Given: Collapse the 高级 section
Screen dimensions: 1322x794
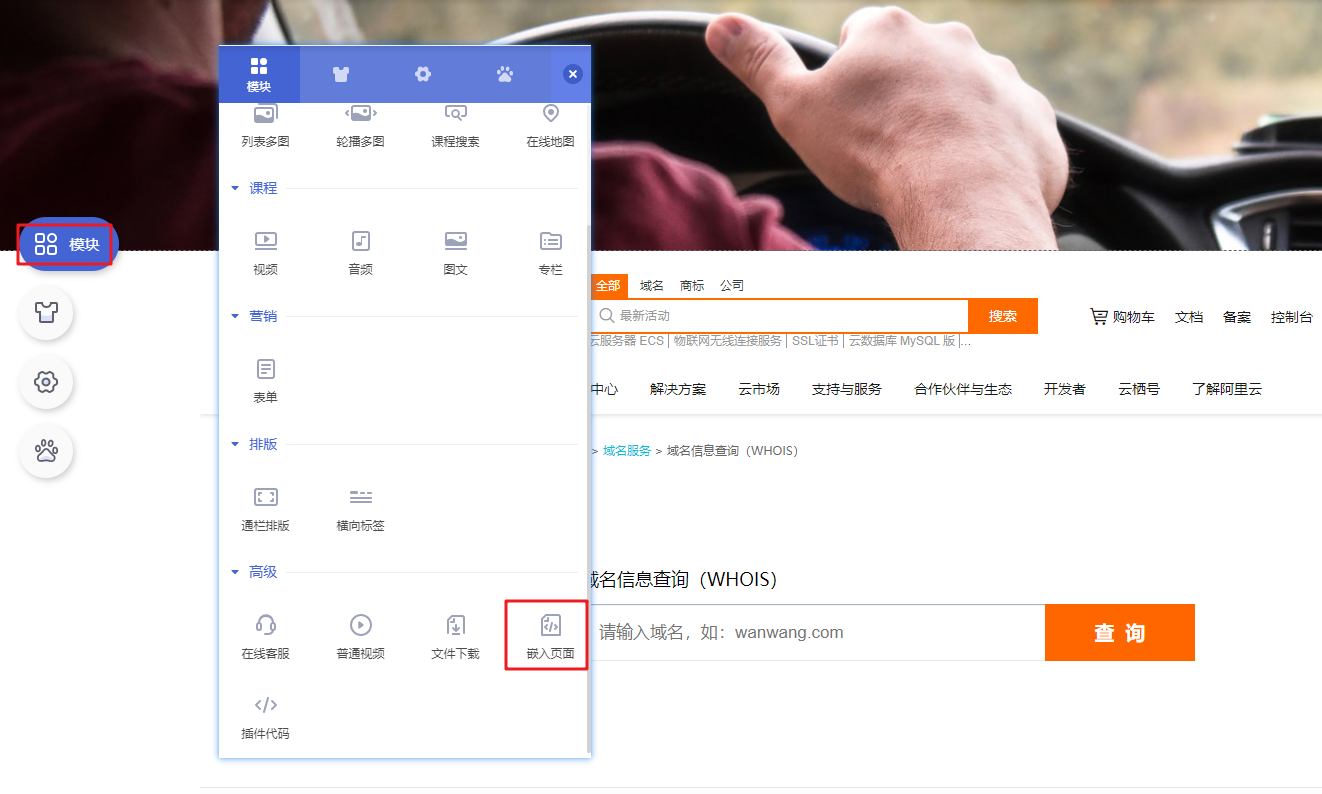Looking at the screenshot, I should tap(254, 572).
